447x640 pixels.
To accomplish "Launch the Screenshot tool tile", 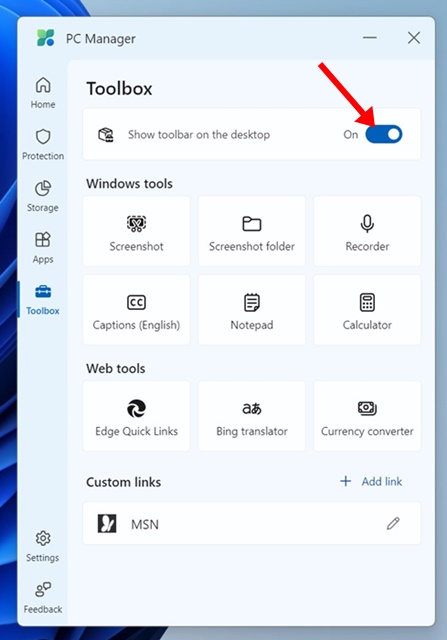I will coord(136,231).
